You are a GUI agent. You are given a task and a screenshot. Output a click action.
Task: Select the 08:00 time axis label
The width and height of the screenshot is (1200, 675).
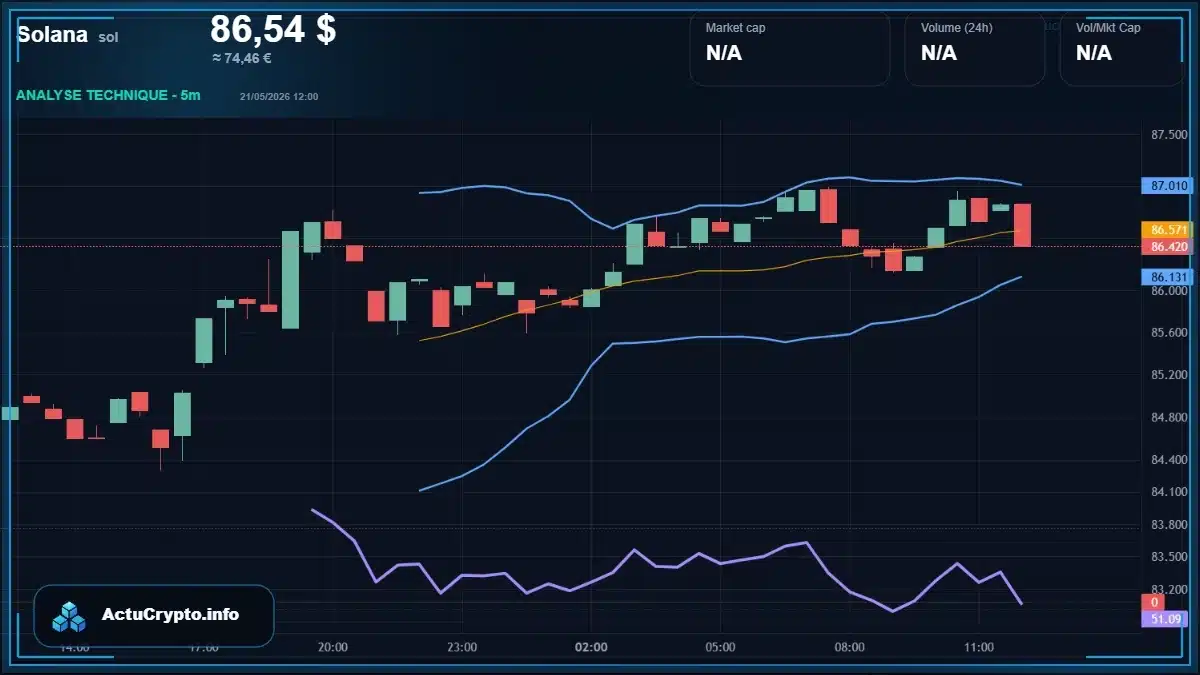[x=849, y=648]
